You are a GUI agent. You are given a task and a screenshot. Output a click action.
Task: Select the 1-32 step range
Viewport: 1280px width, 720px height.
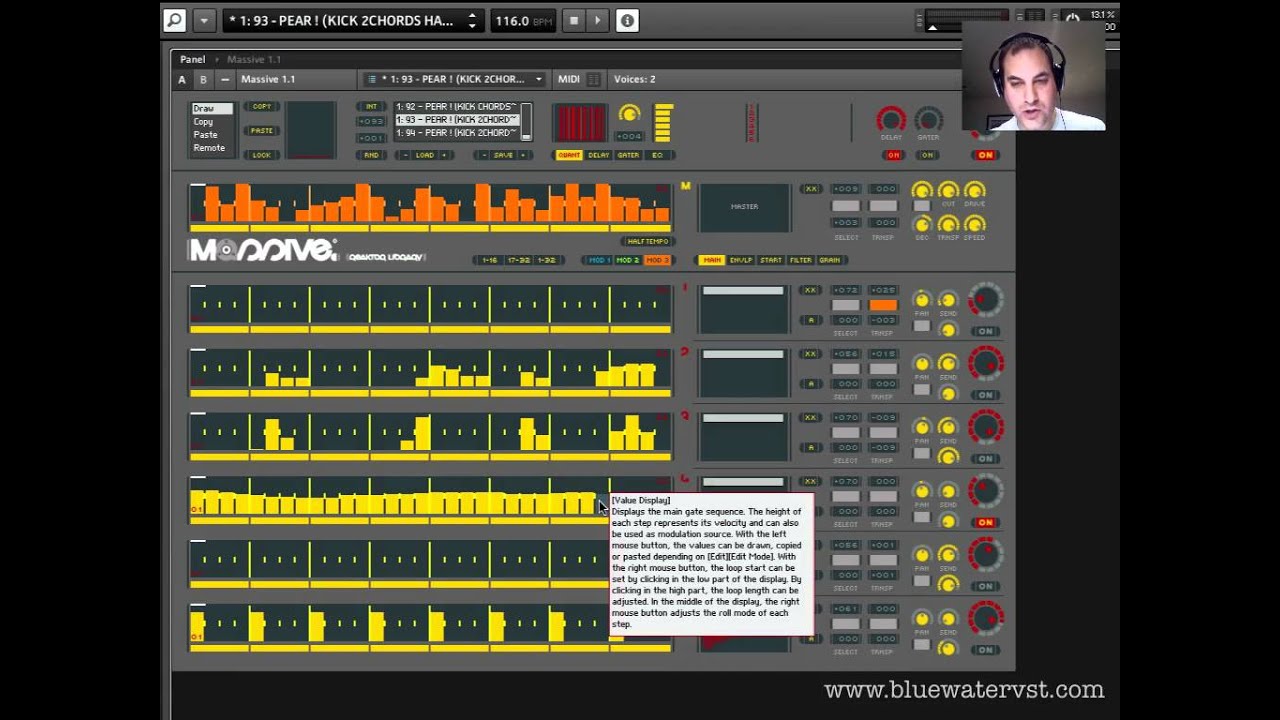point(546,260)
